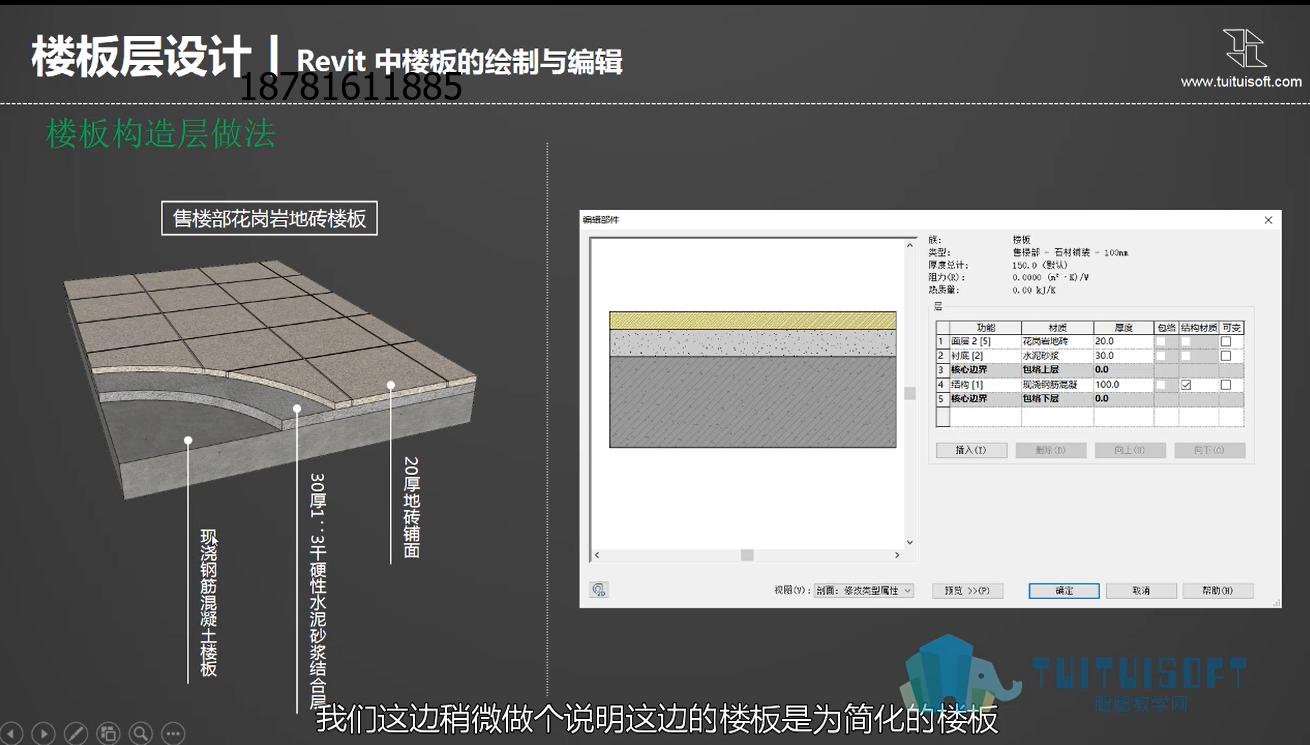Click the preview's horizontal scrollbar thumb
The width and height of the screenshot is (1310, 745).
(x=747, y=555)
